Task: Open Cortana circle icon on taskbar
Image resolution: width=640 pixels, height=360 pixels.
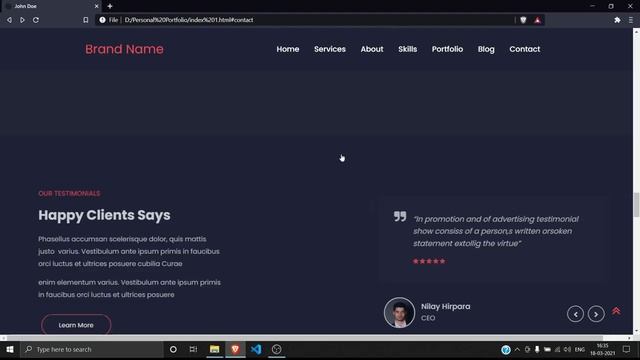Action: coord(173,349)
